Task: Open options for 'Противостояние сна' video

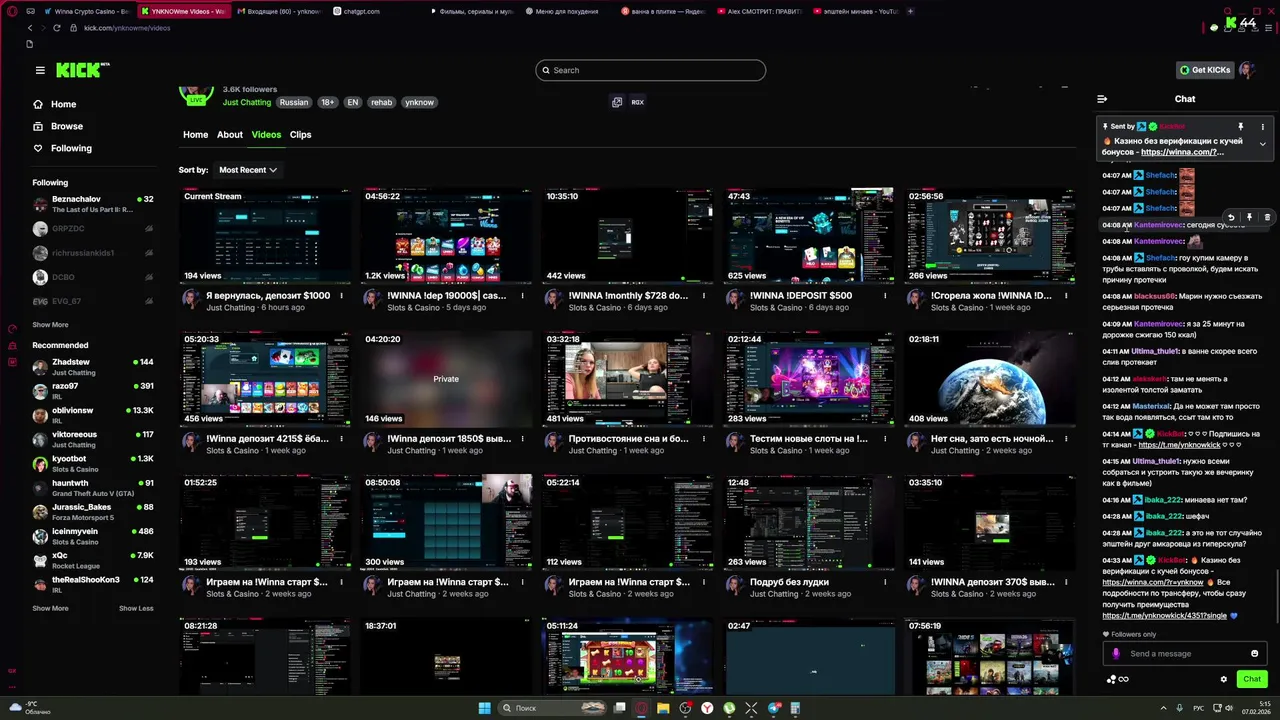Action: (x=704, y=439)
